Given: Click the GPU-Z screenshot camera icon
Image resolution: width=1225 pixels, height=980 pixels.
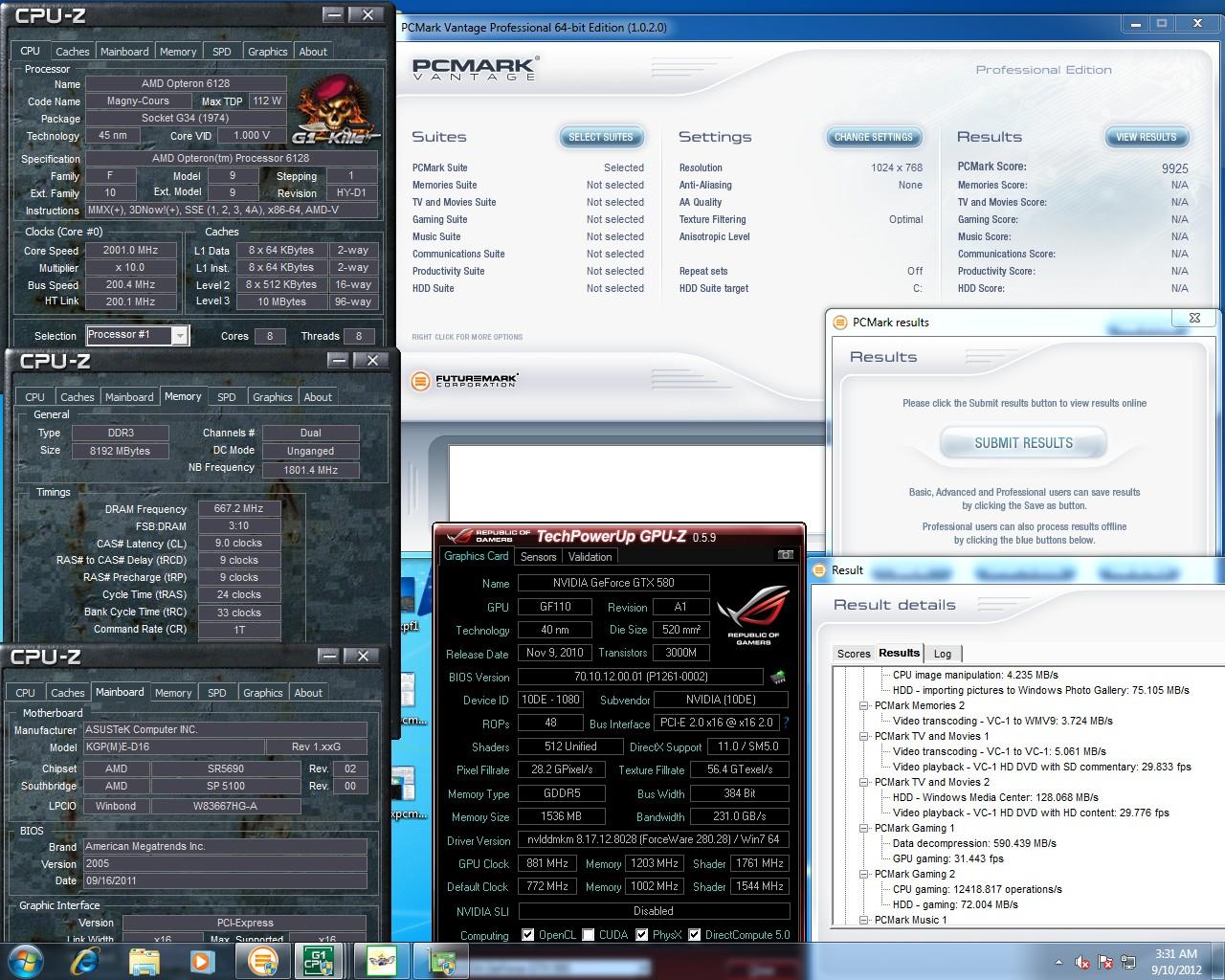Looking at the screenshot, I should click(785, 555).
